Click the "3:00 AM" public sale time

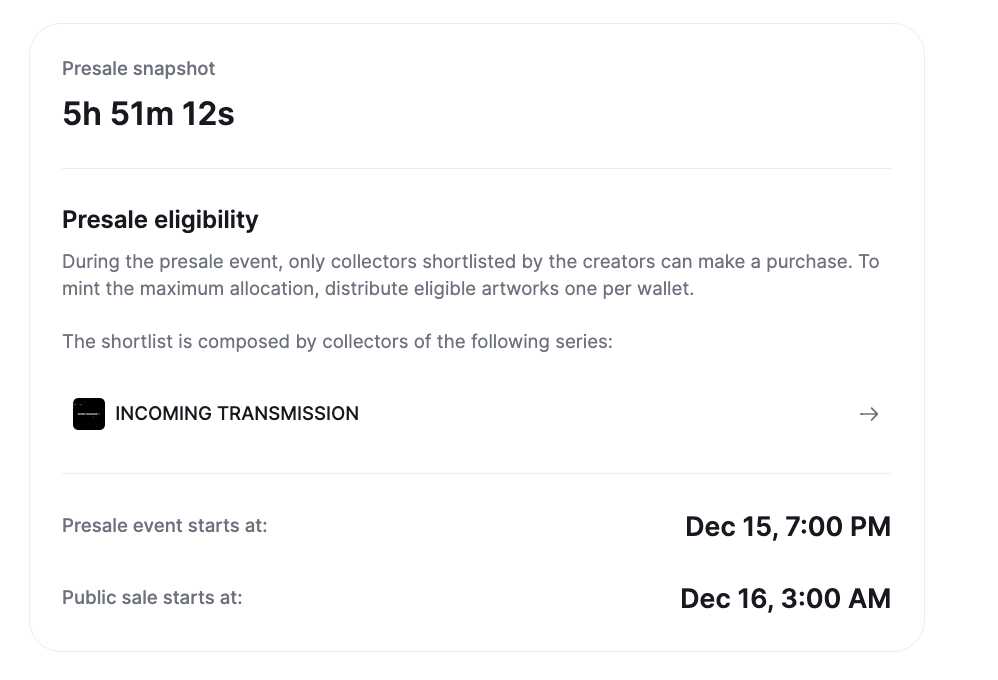pyautogui.click(x=836, y=599)
